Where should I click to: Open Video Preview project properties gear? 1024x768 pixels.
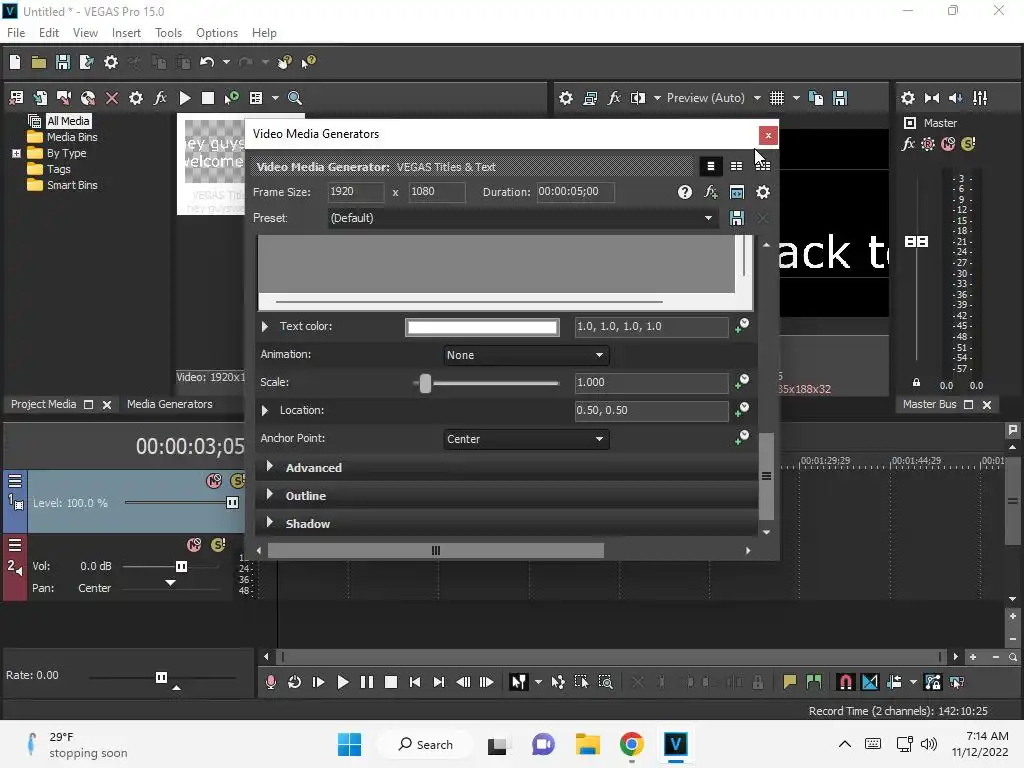click(566, 98)
